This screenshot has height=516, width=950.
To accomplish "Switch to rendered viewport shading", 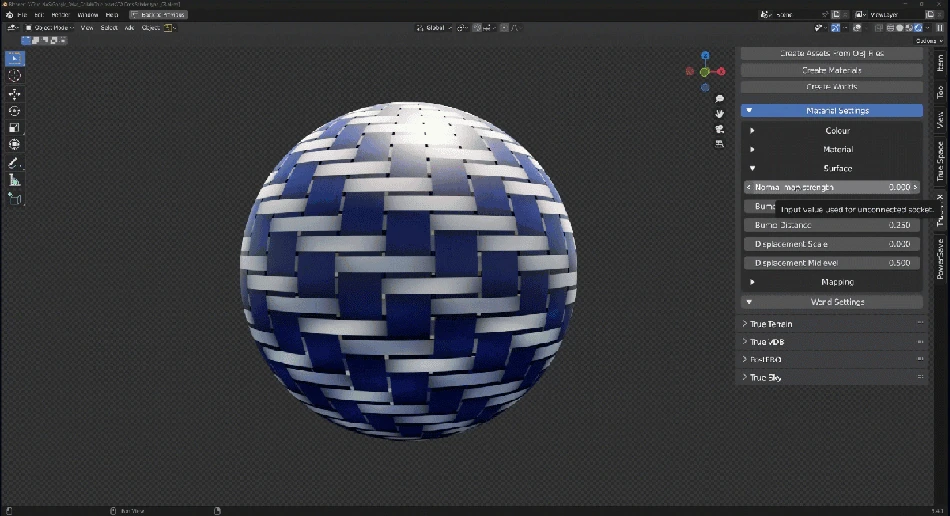I will pos(918,28).
